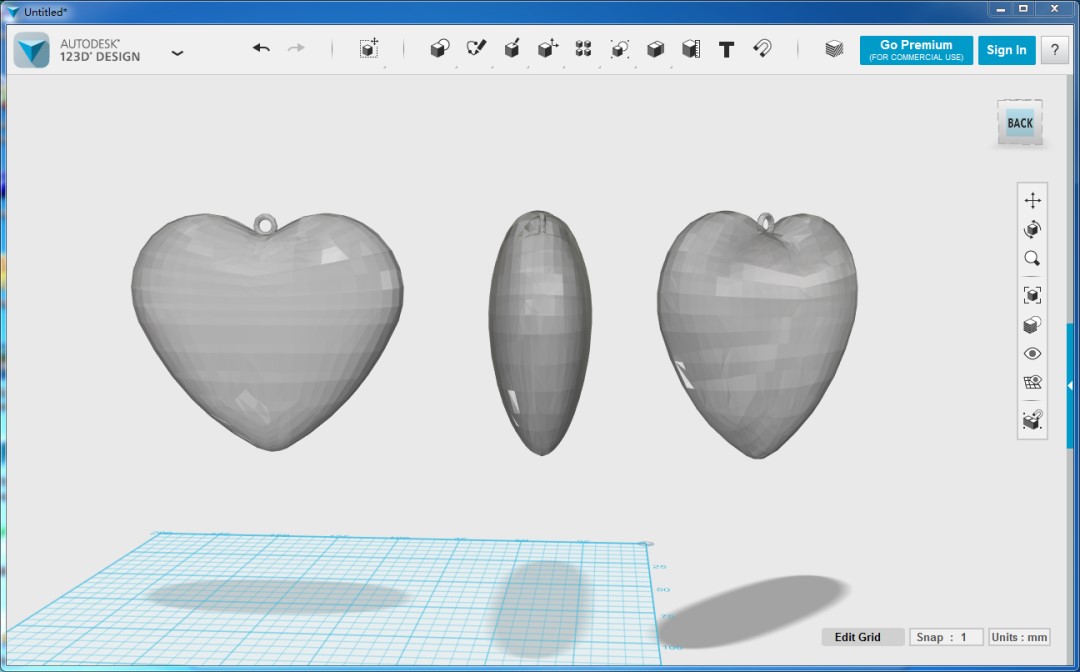
Task: Toggle grid visibility in the navigation bar
Action: (1032, 383)
